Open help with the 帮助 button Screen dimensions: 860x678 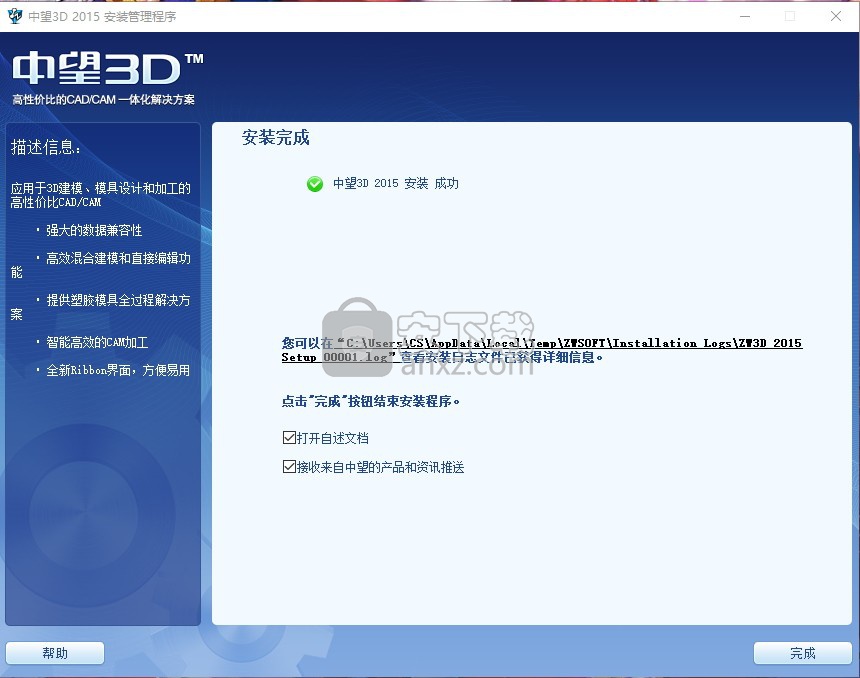55,653
